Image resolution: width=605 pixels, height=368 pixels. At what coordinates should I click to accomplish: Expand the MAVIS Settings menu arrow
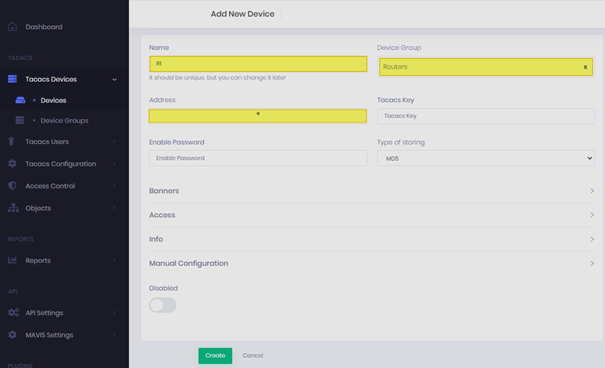(114, 335)
